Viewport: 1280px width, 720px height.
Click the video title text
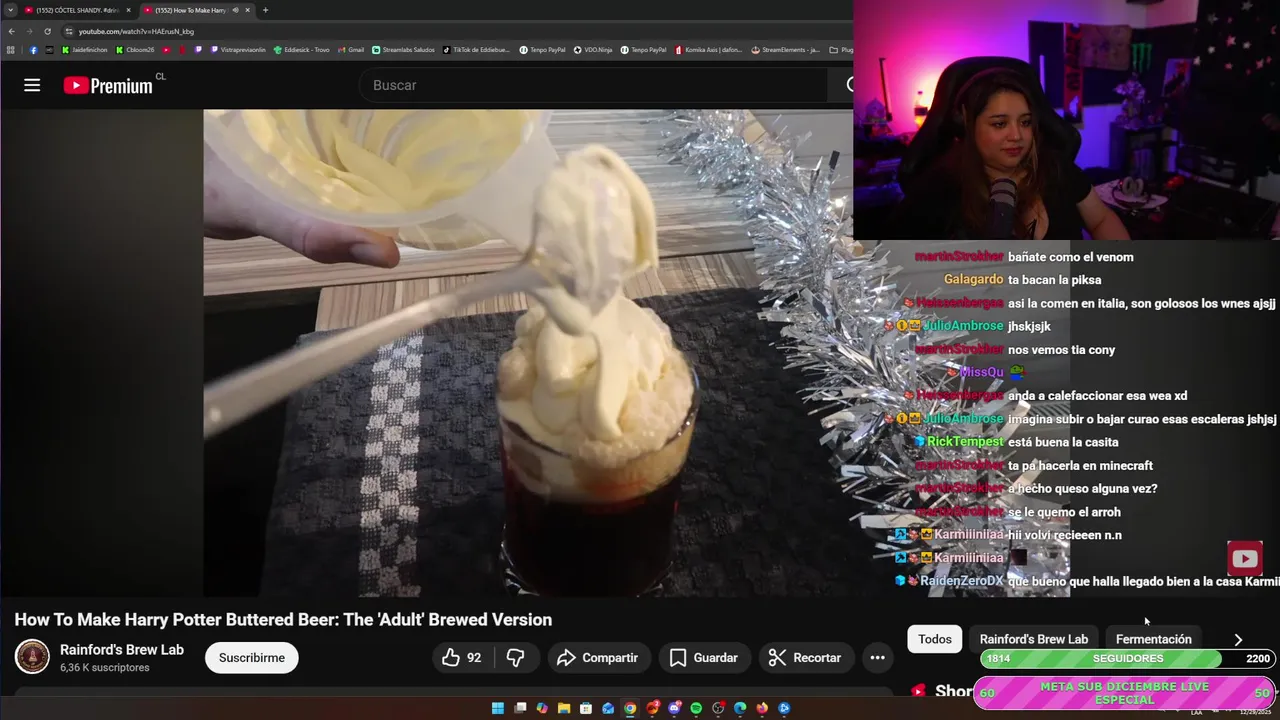click(x=283, y=619)
